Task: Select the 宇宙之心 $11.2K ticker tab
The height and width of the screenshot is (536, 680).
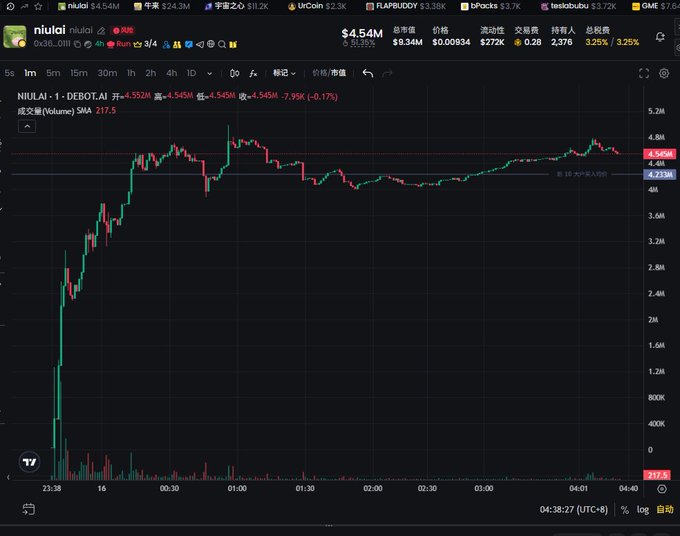Action: (236, 6)
